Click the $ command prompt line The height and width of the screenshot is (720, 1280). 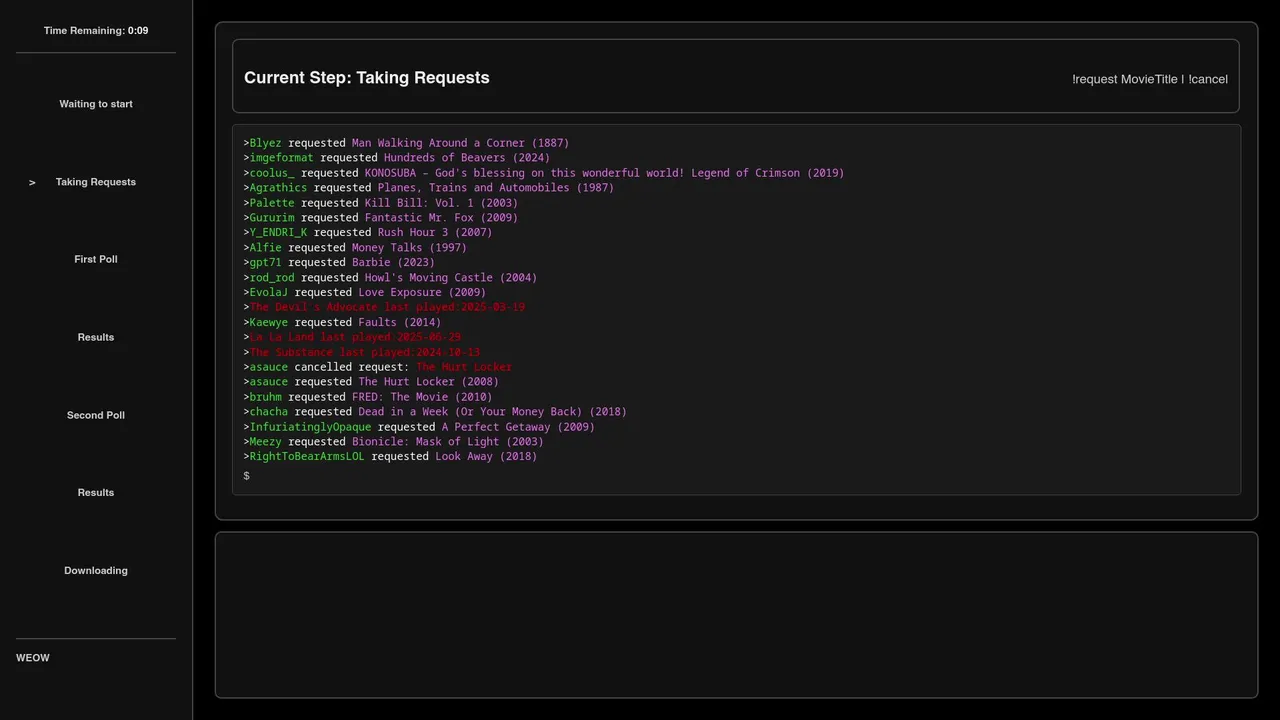tap(247, 476)
